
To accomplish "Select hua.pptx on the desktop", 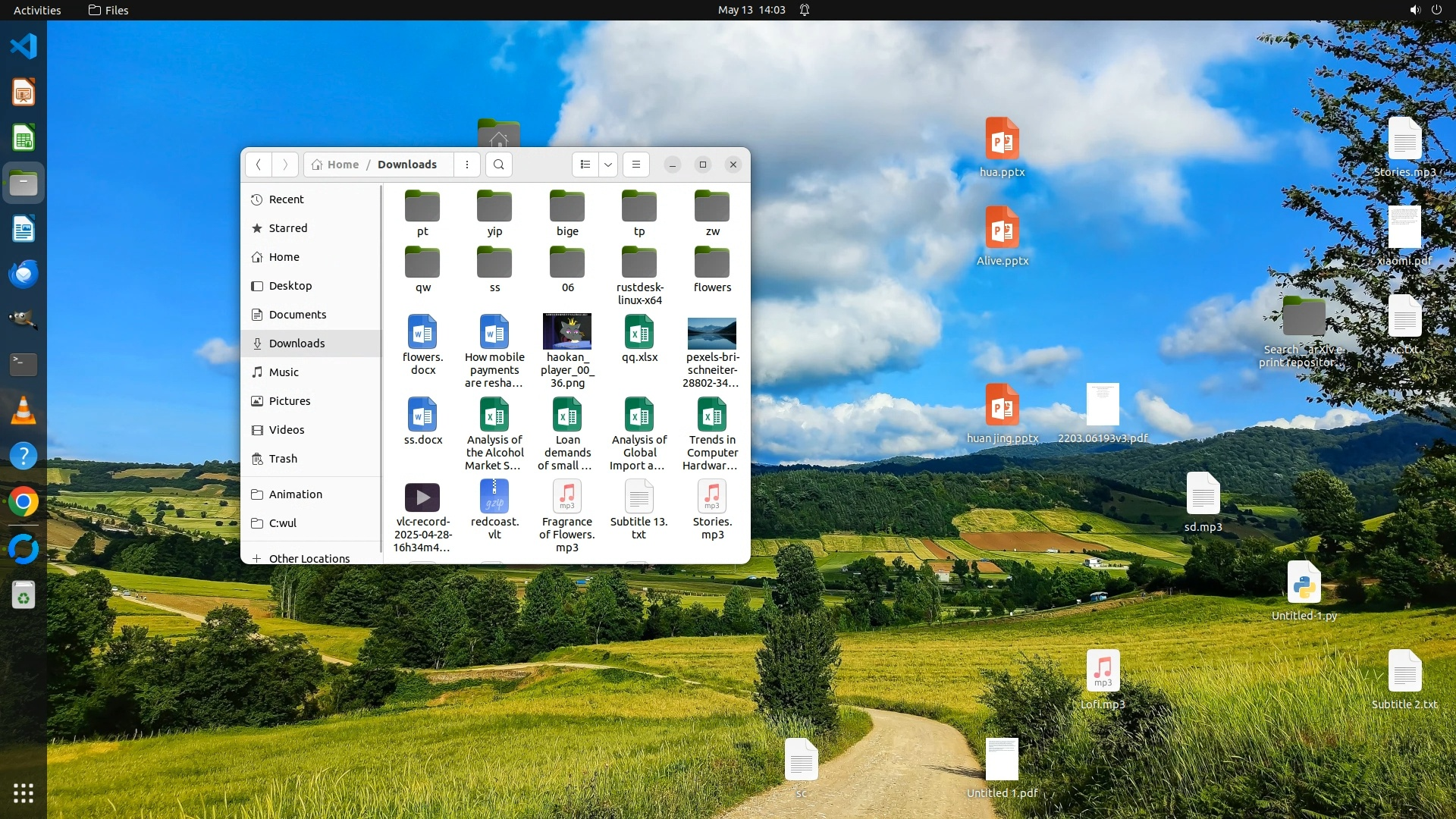I will pyautogui.click(x=1002, y=140).
